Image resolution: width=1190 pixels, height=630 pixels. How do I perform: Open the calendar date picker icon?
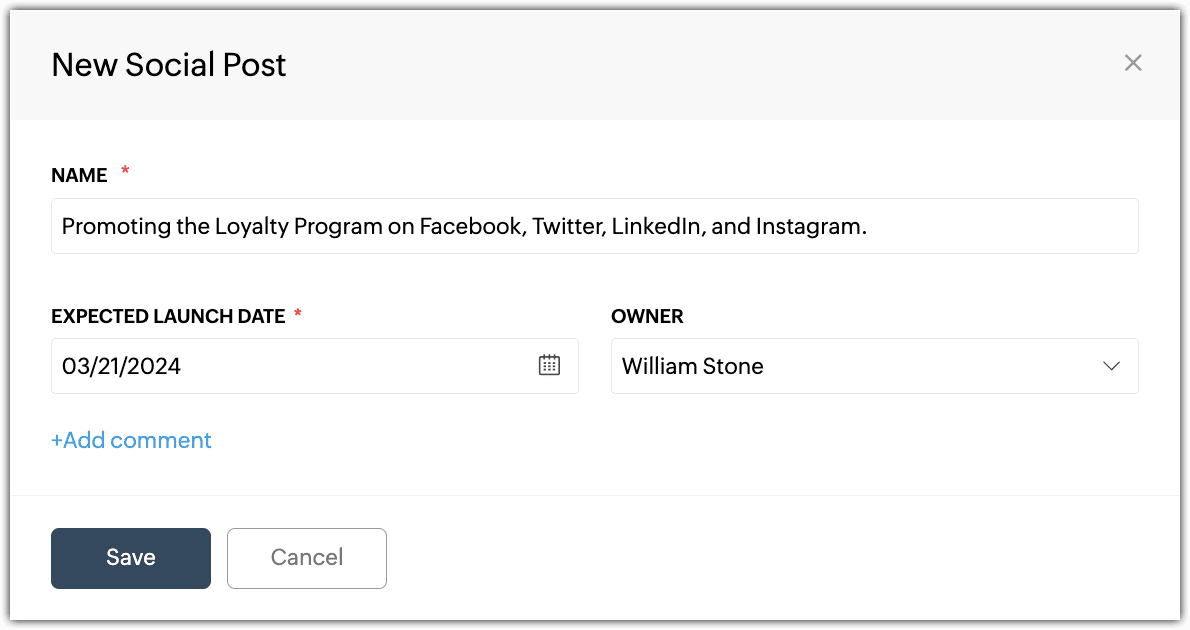point(549,365)
